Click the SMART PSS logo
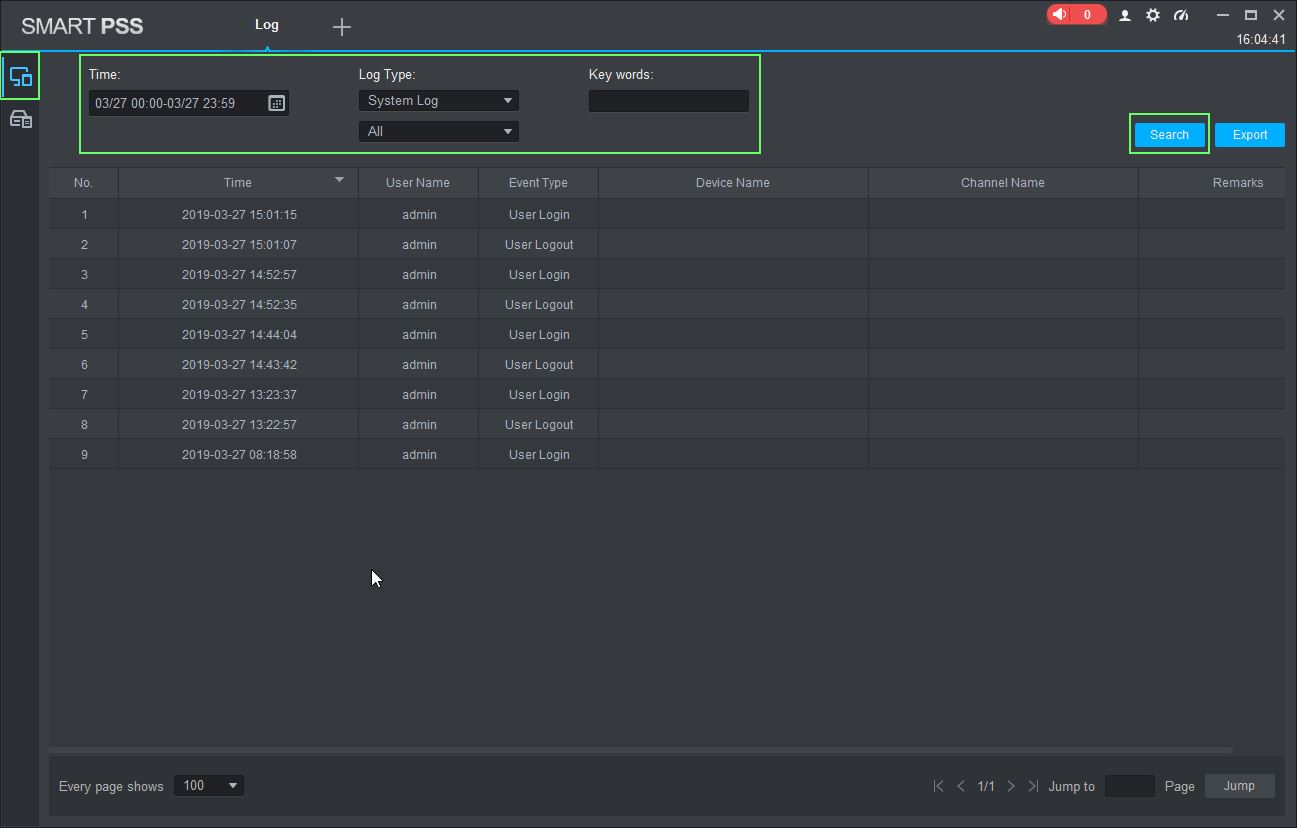The height and width of the screenshot is (828, 1297). coord(82,26)
